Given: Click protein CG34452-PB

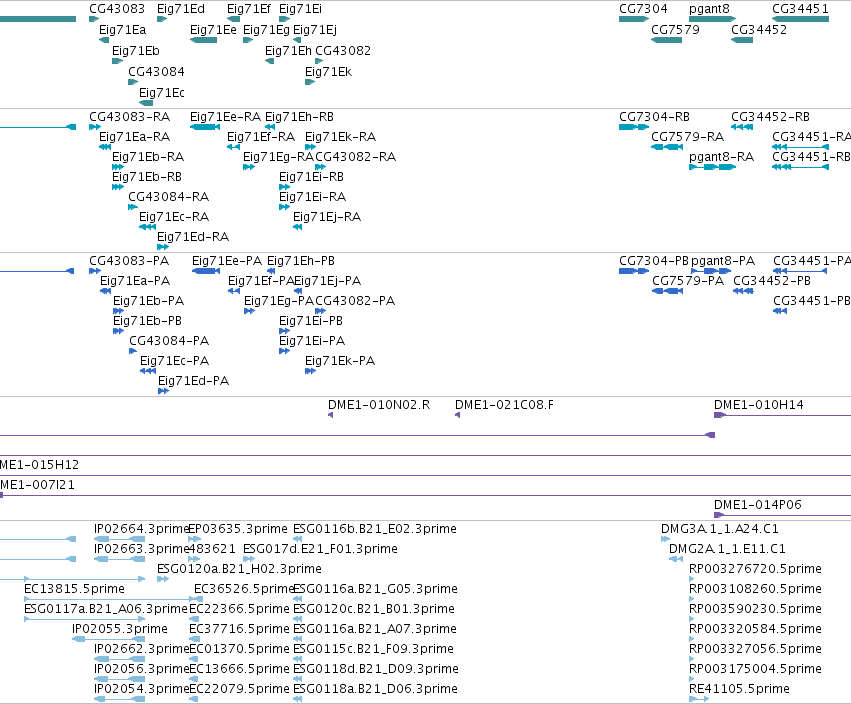Looking at the screenshot, I should coord(772,281).
